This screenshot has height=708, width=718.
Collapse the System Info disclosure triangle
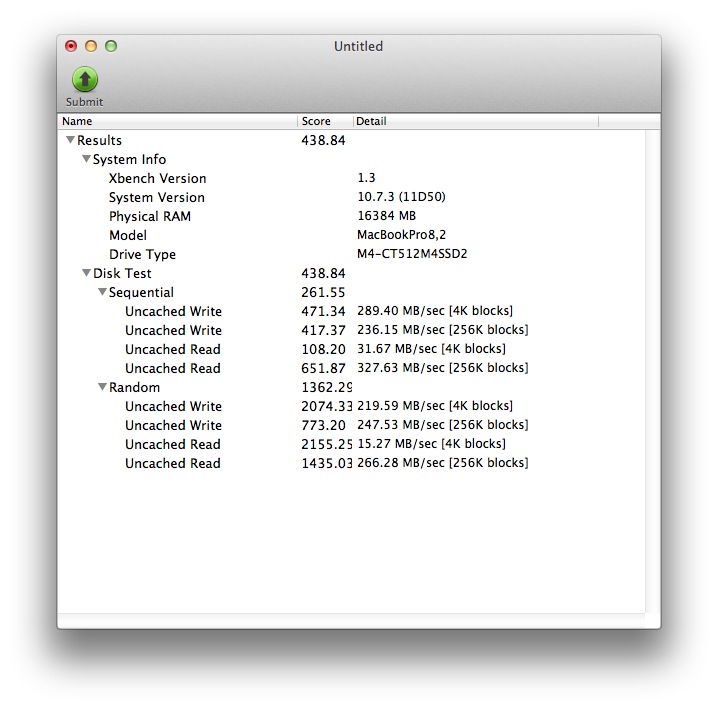(86, 159)
